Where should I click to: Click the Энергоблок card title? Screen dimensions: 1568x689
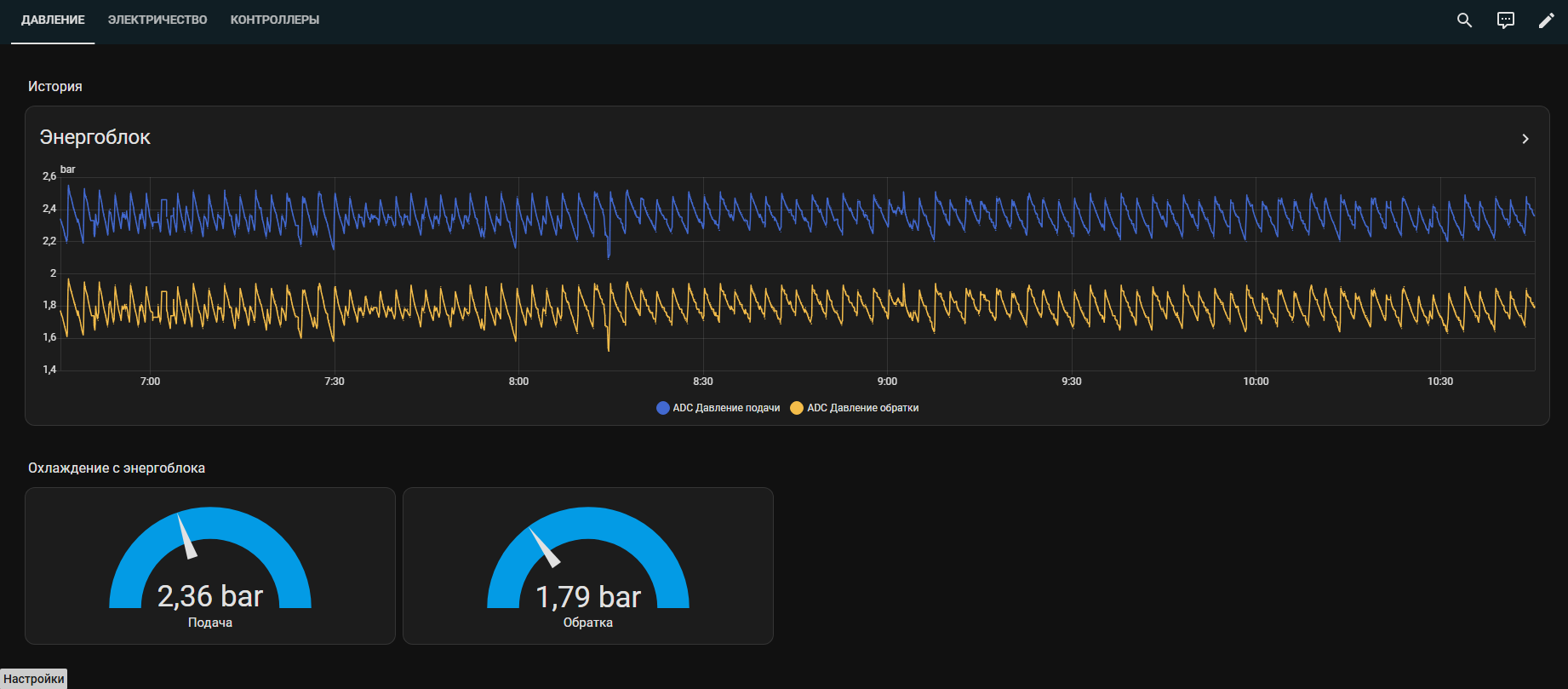95,137
